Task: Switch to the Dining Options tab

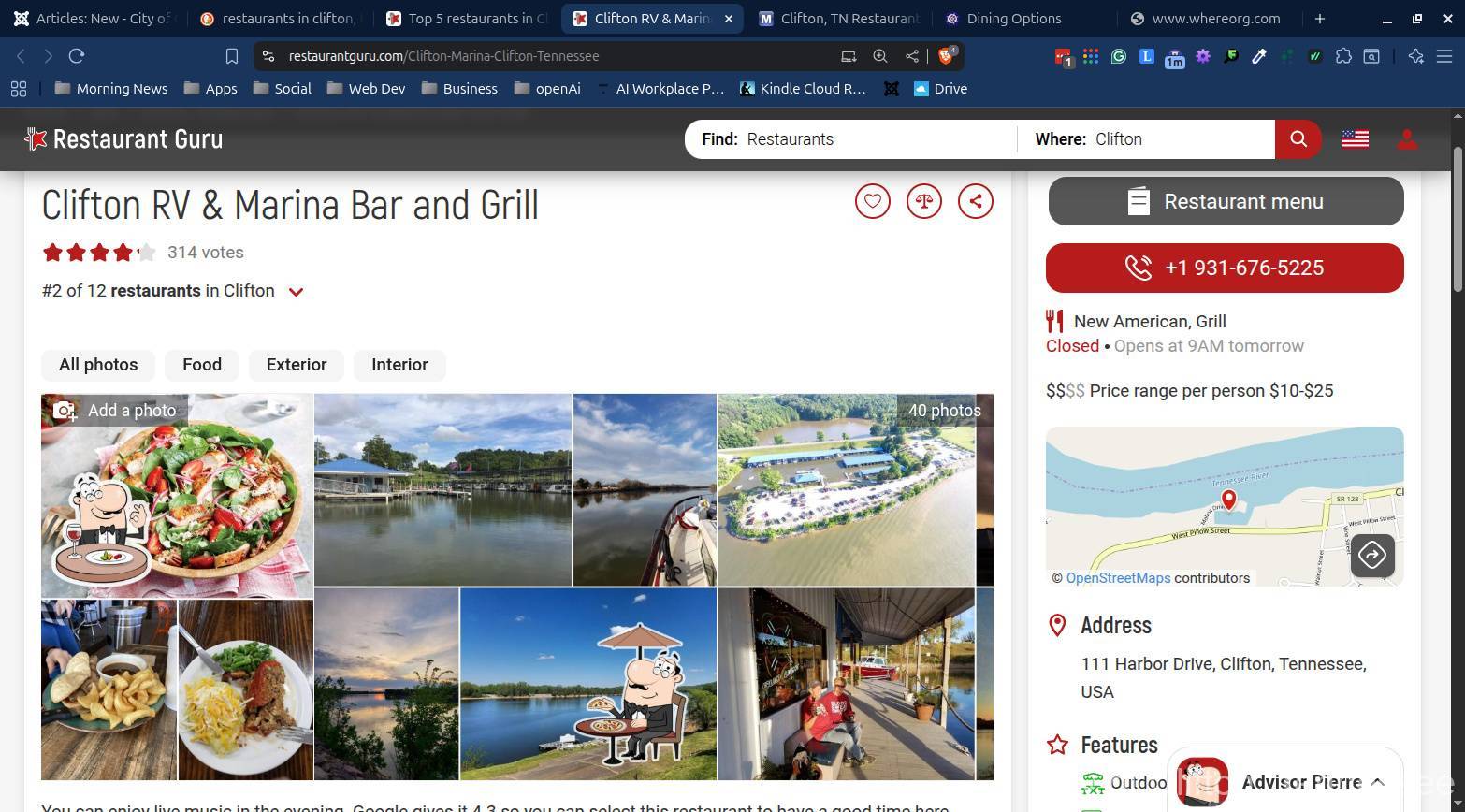Action: [1013, 19]
